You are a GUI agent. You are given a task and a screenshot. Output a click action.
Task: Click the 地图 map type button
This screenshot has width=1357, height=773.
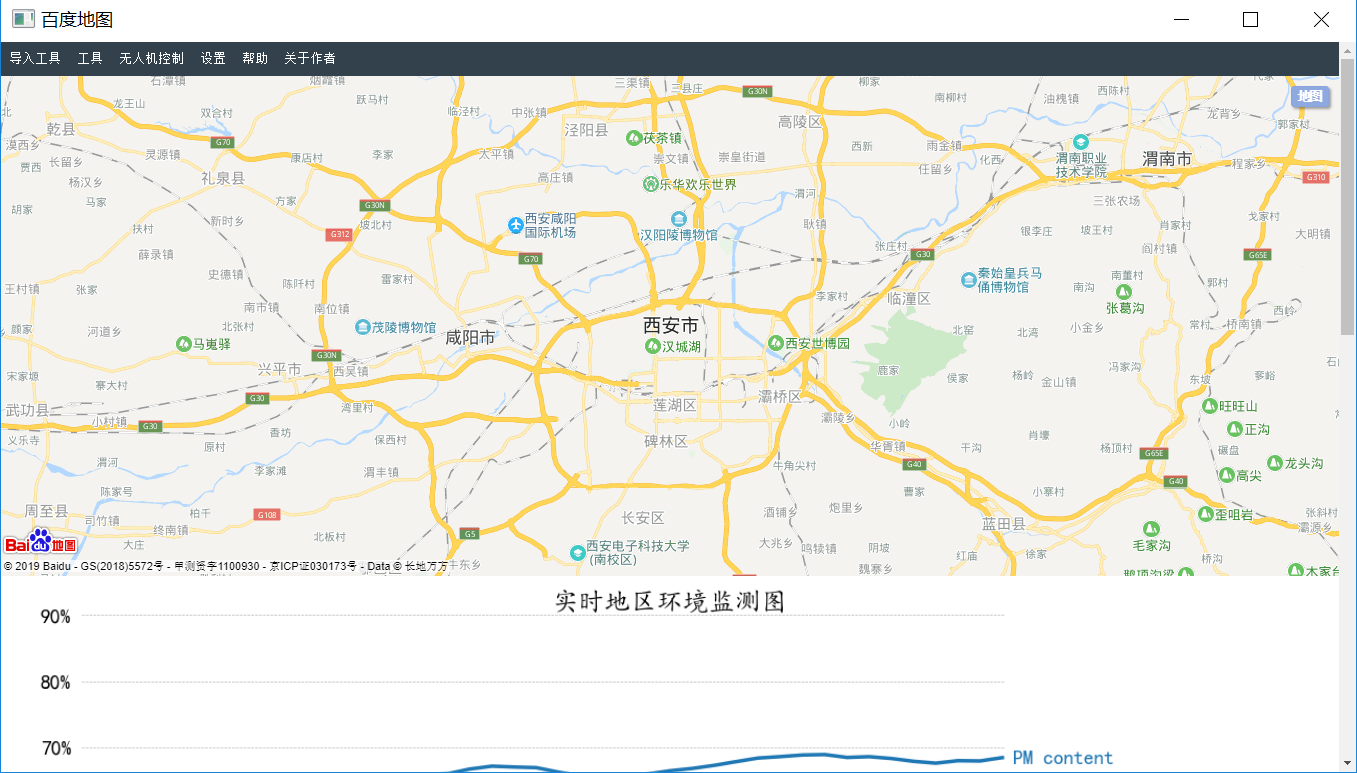pyautogui.click(x=1310, y=96)
